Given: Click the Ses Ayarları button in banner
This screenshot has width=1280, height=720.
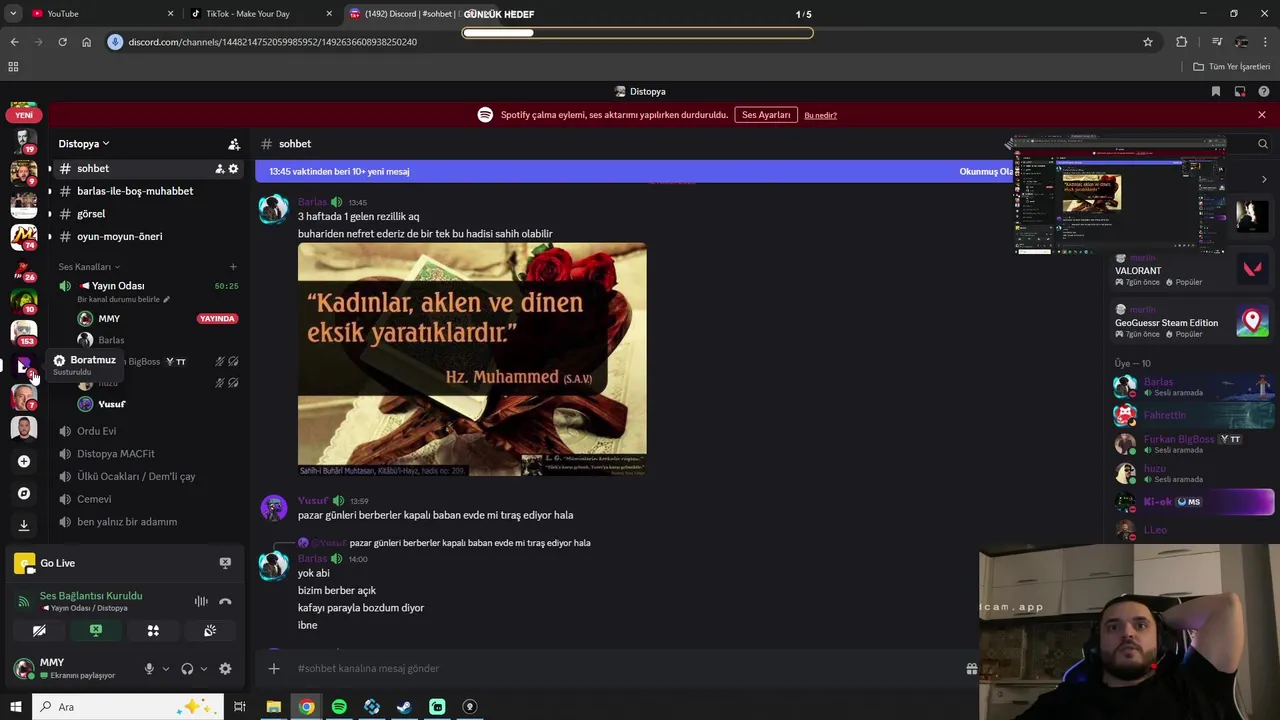Looking at the screenshot, I should click(766, 115).
